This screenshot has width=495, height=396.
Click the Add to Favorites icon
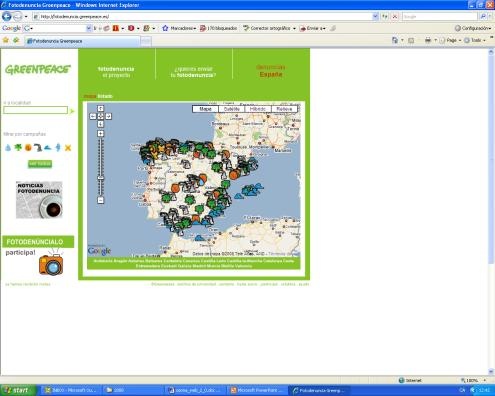16,40
